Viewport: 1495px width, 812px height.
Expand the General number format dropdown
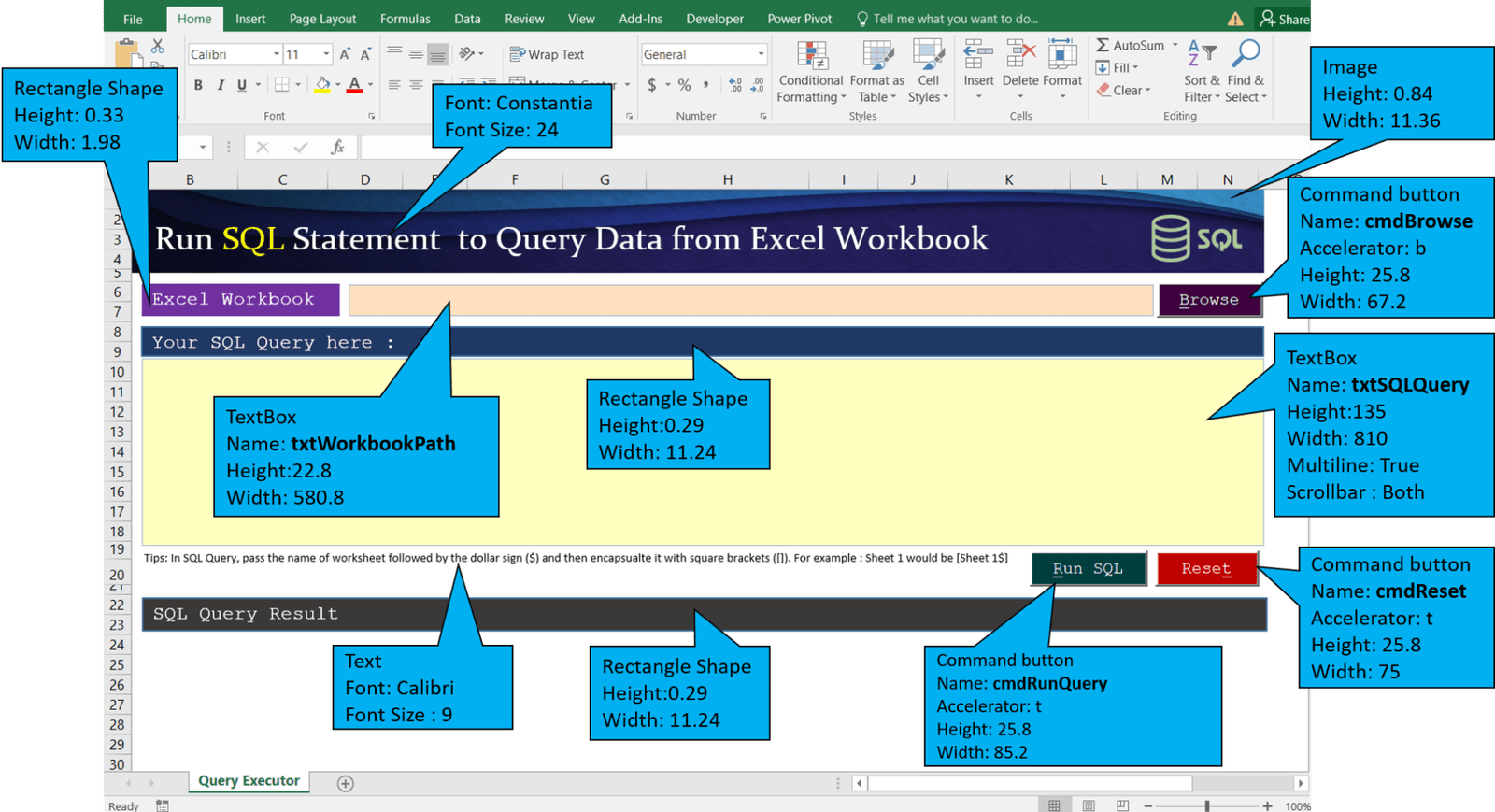tap(761, 55)
